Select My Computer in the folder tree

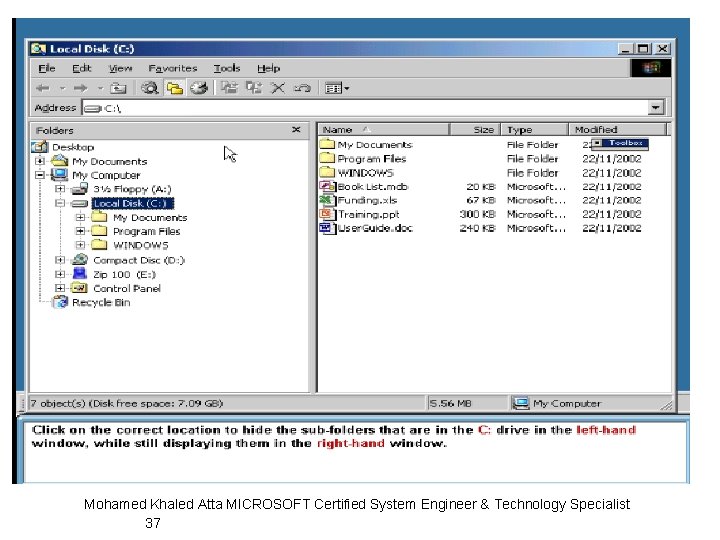coord(106,175)
